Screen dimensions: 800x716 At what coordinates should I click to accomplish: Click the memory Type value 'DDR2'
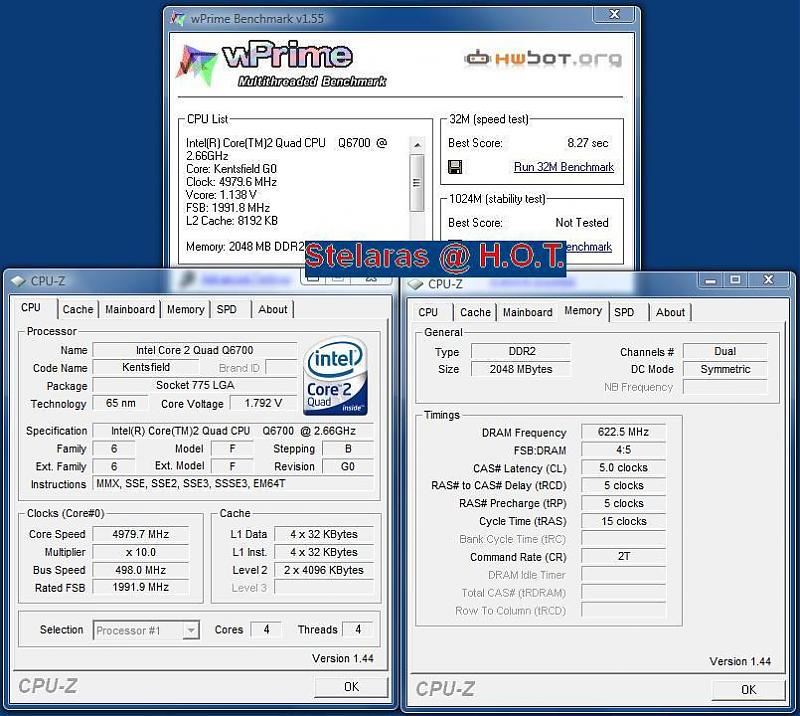coord(521,352)
